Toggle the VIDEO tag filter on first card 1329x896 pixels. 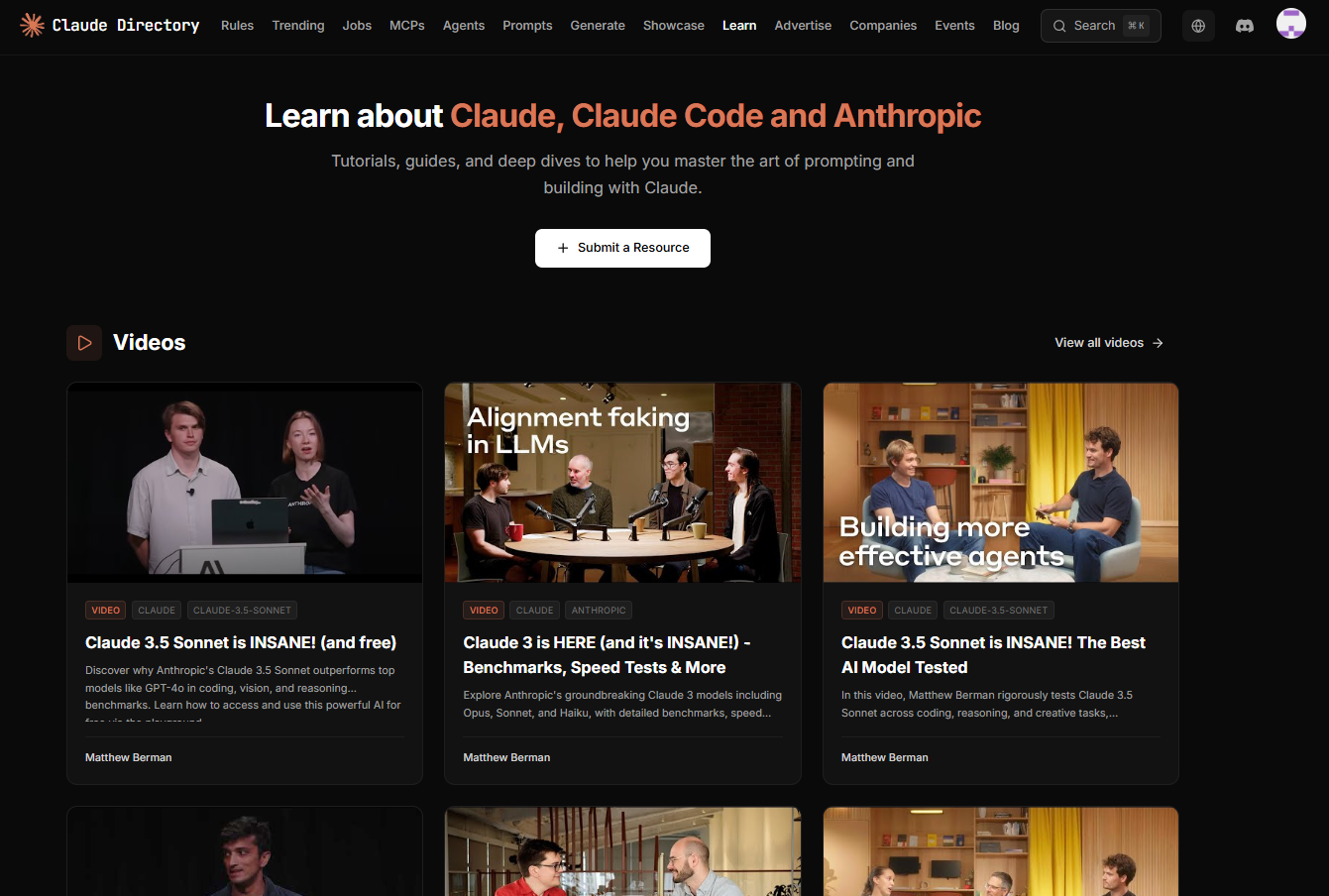coord(105,610)
